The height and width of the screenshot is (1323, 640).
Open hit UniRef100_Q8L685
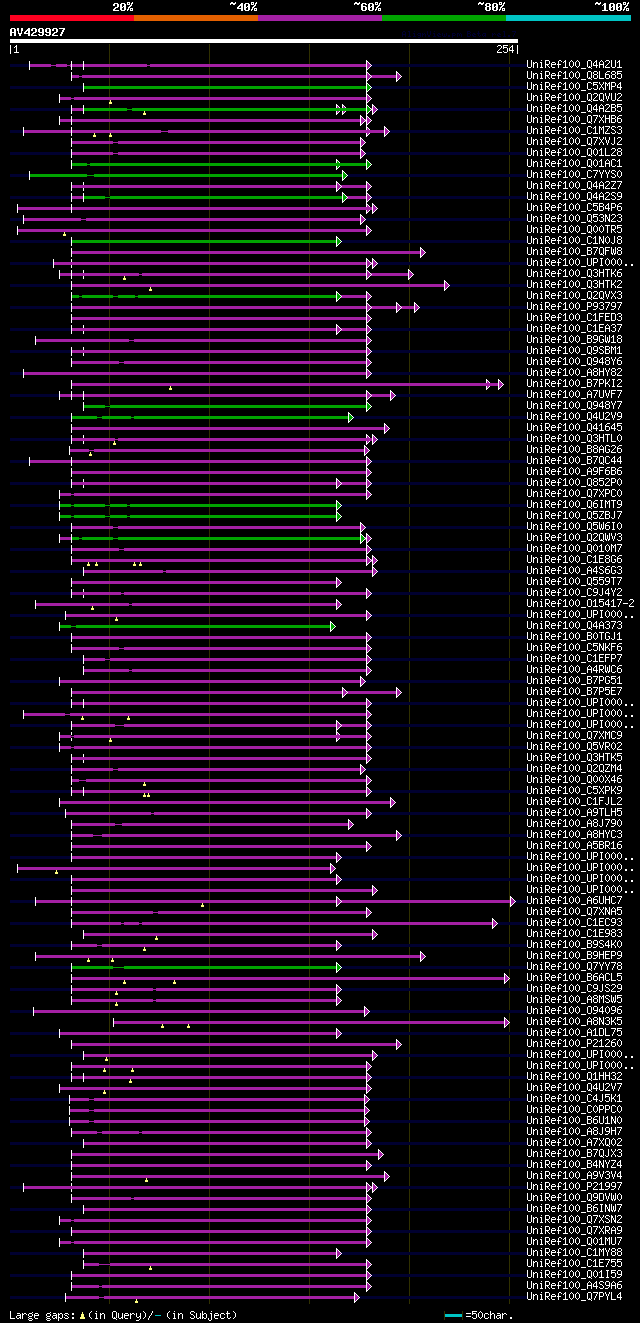tap(575, 75)
